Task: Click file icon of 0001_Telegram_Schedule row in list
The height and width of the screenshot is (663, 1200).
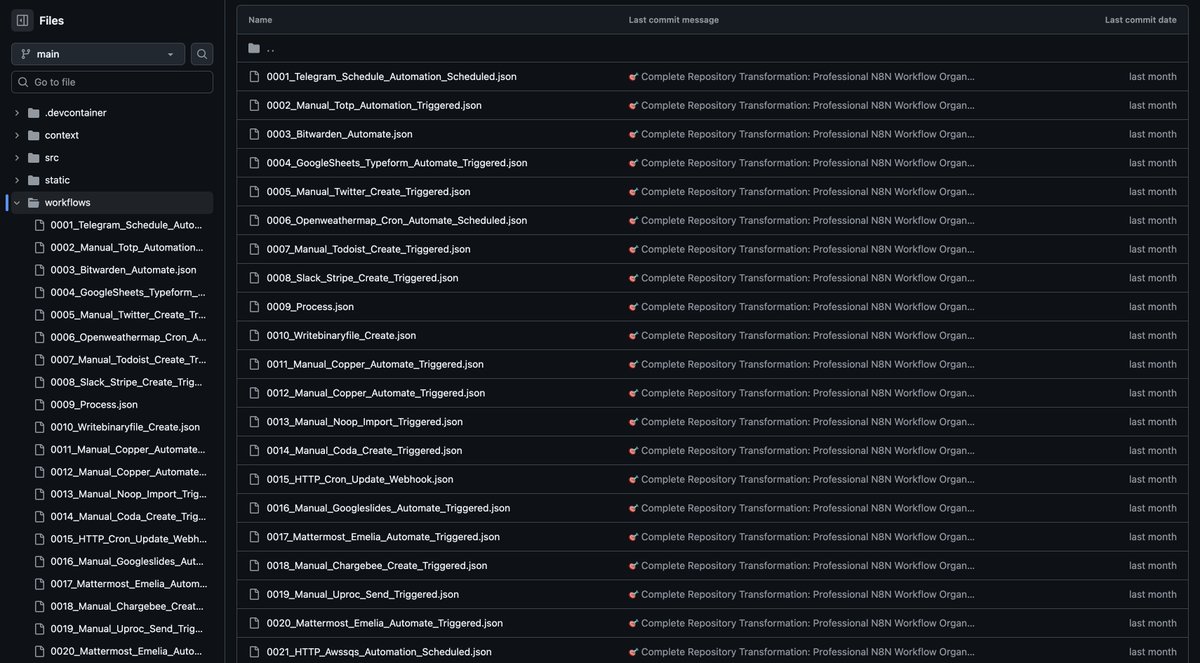Action: (254, 77)
